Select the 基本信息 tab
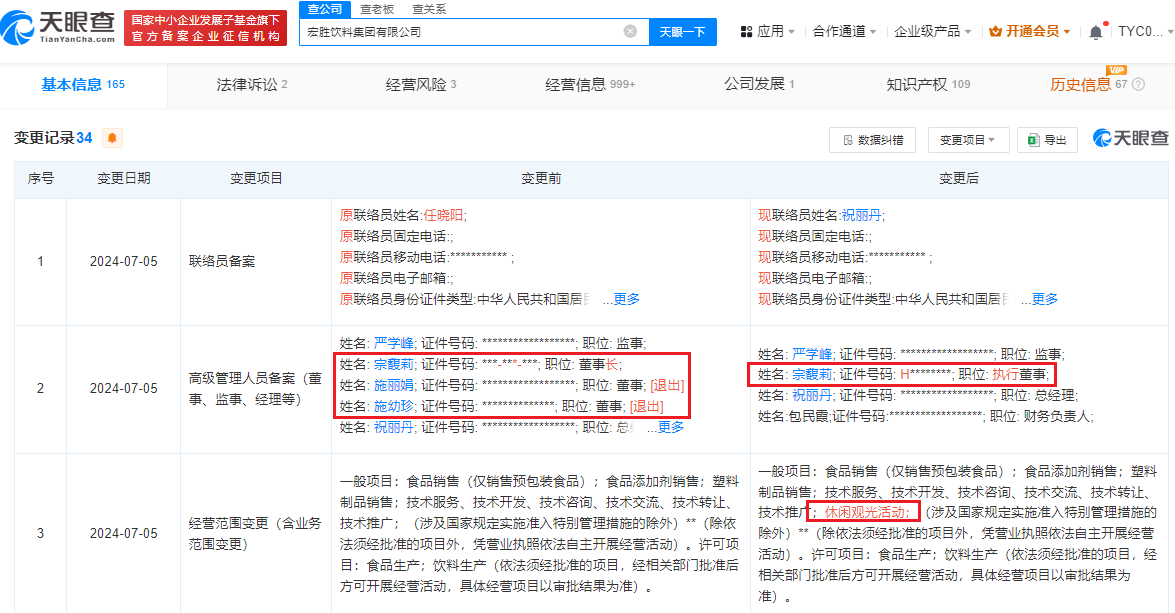1175x613 pixels. 83,85
